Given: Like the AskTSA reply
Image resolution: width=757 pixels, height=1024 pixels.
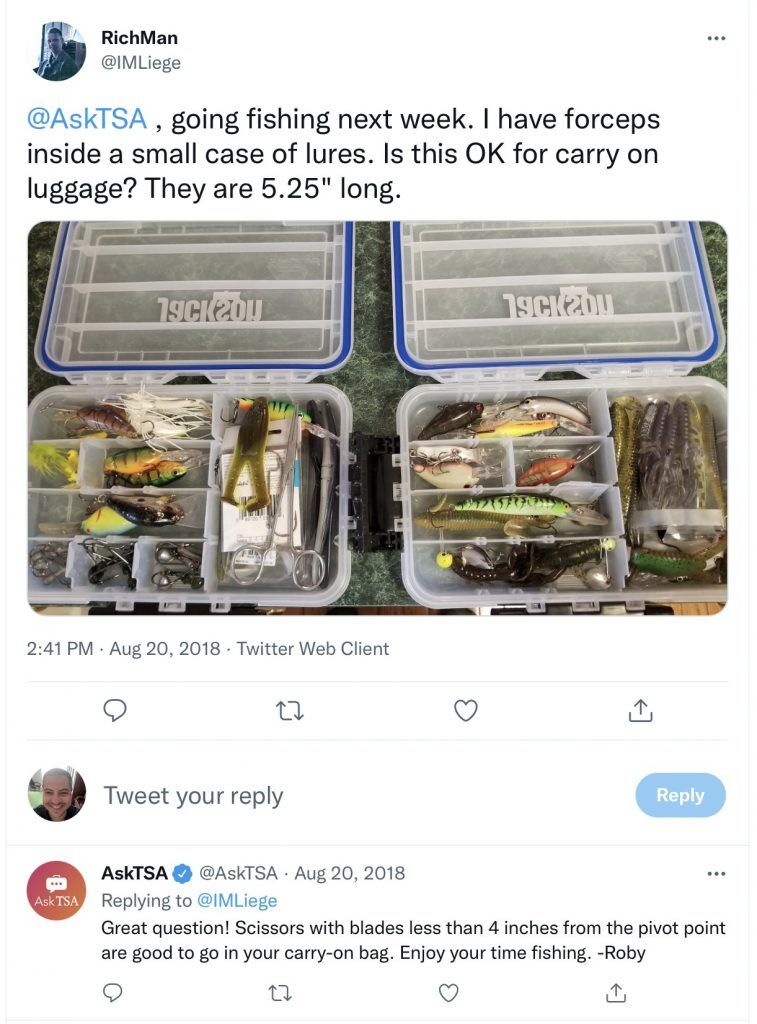Looking at the screenshot, I should pyautogui.click(x=448, y=993).
